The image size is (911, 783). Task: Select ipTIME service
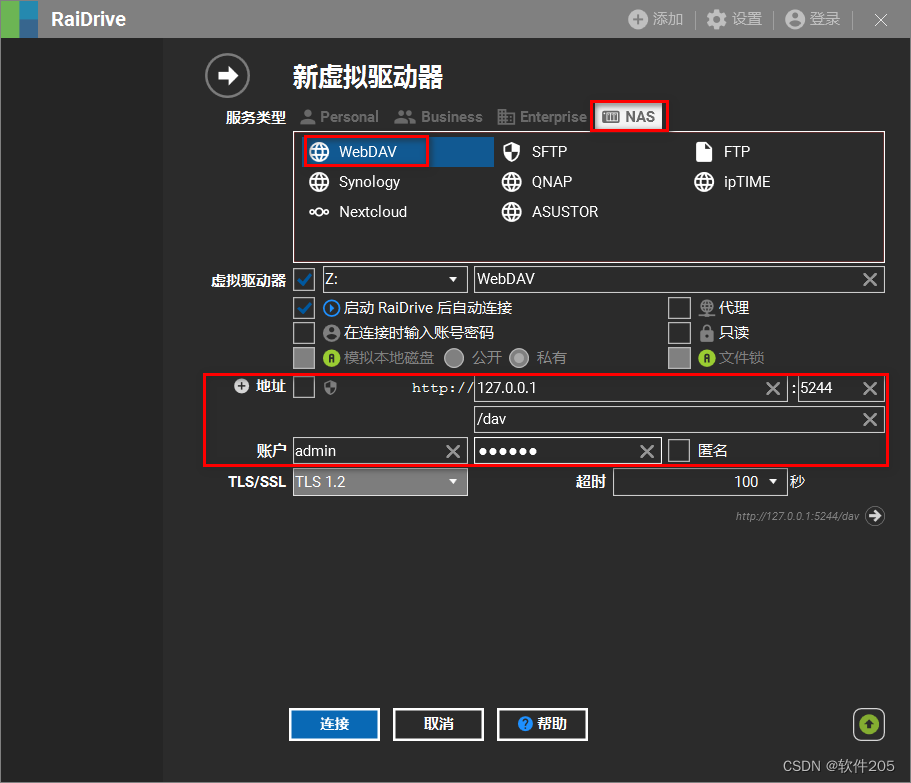point(732,182)
